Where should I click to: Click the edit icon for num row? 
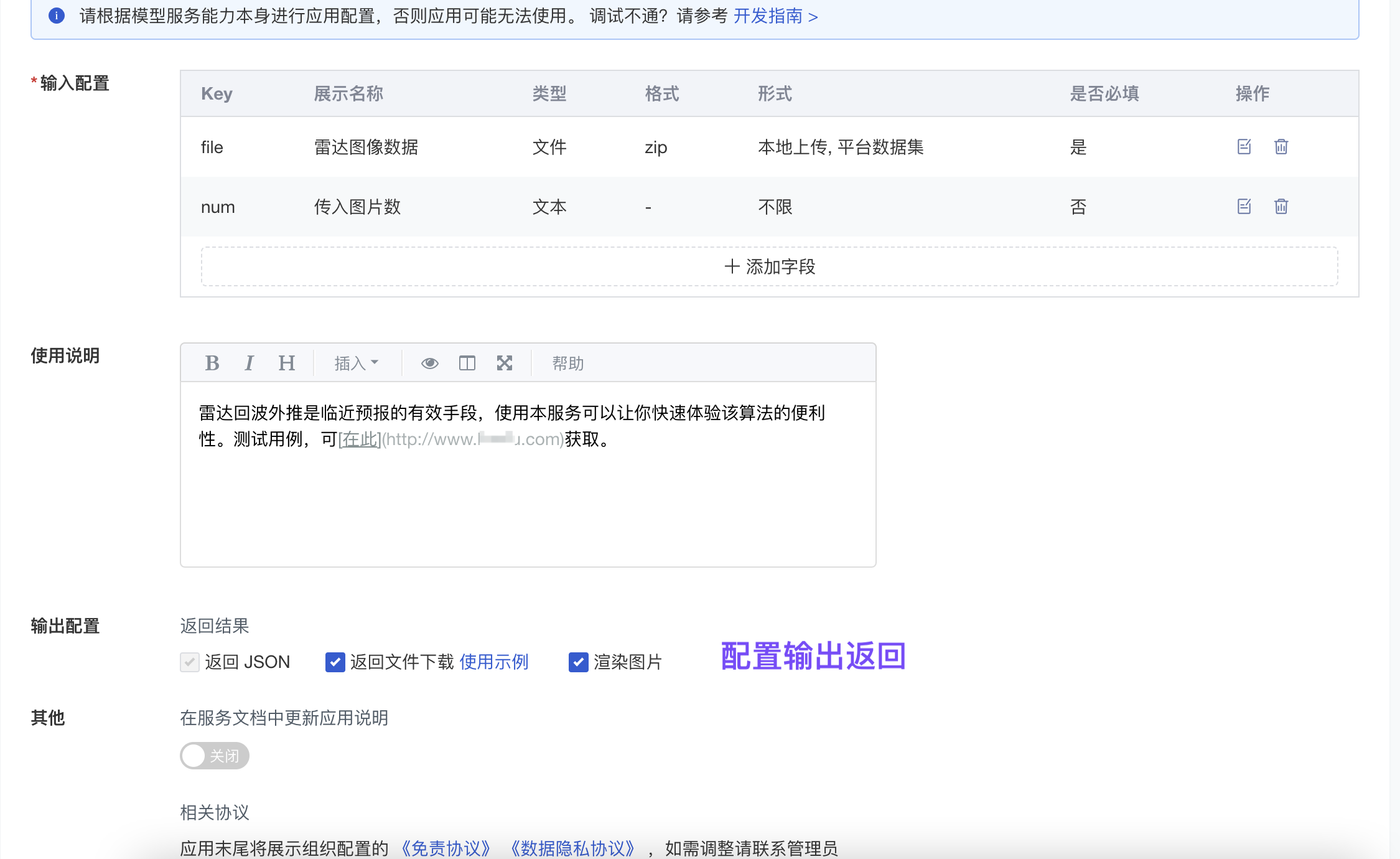[1244, 207]
